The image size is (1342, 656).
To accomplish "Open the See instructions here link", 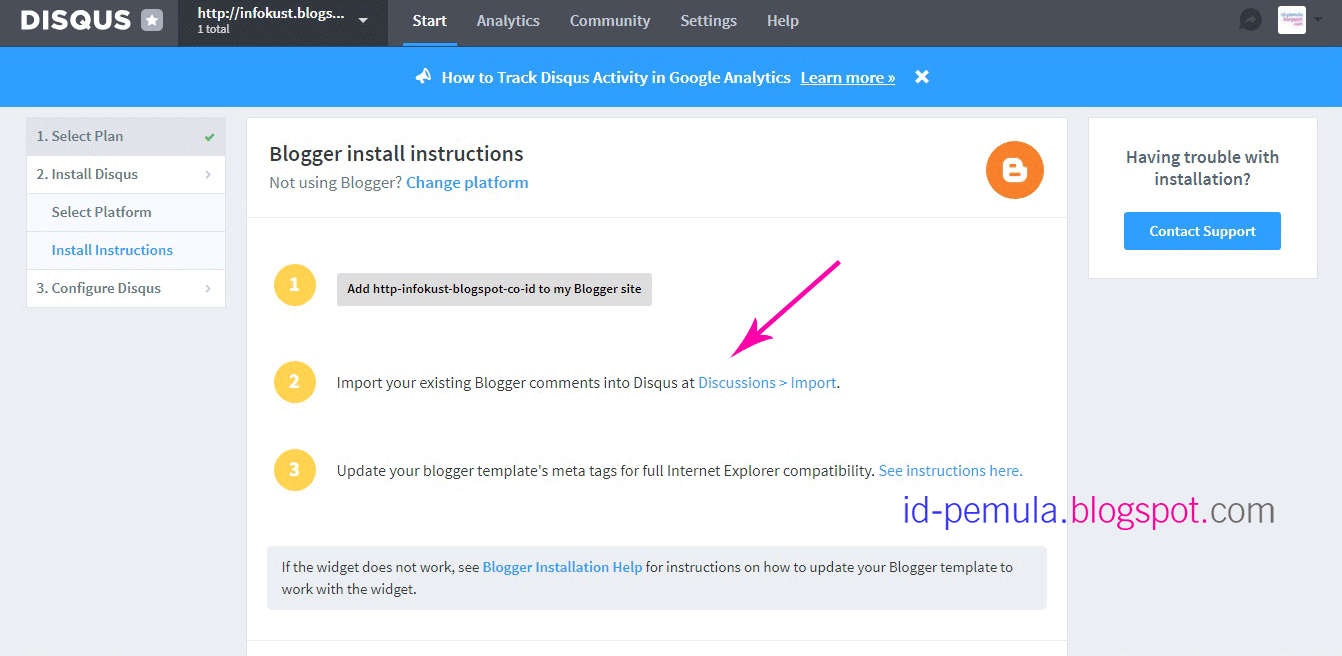I will coord(950,471).
